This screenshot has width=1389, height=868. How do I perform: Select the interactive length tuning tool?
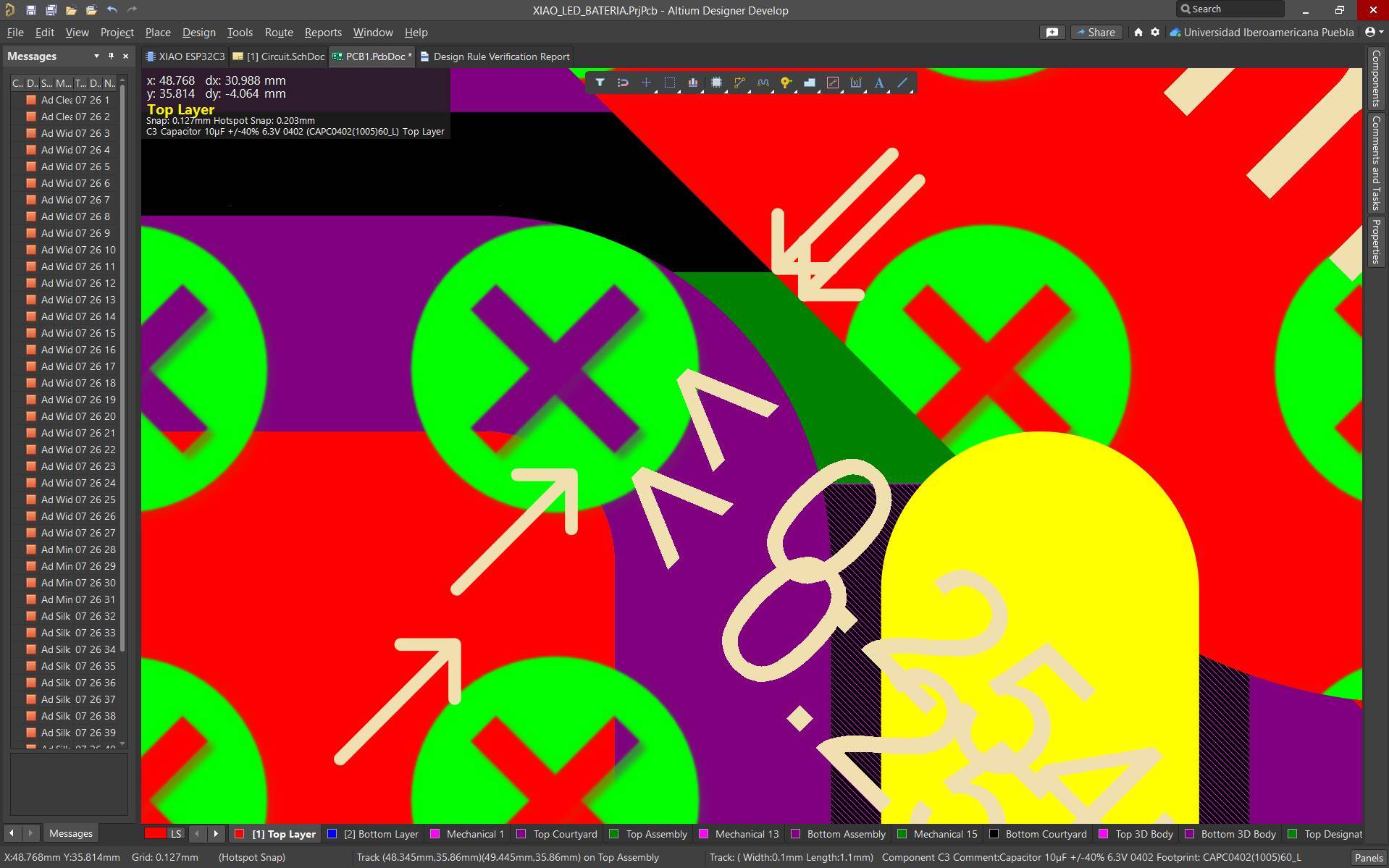point(763,83)
